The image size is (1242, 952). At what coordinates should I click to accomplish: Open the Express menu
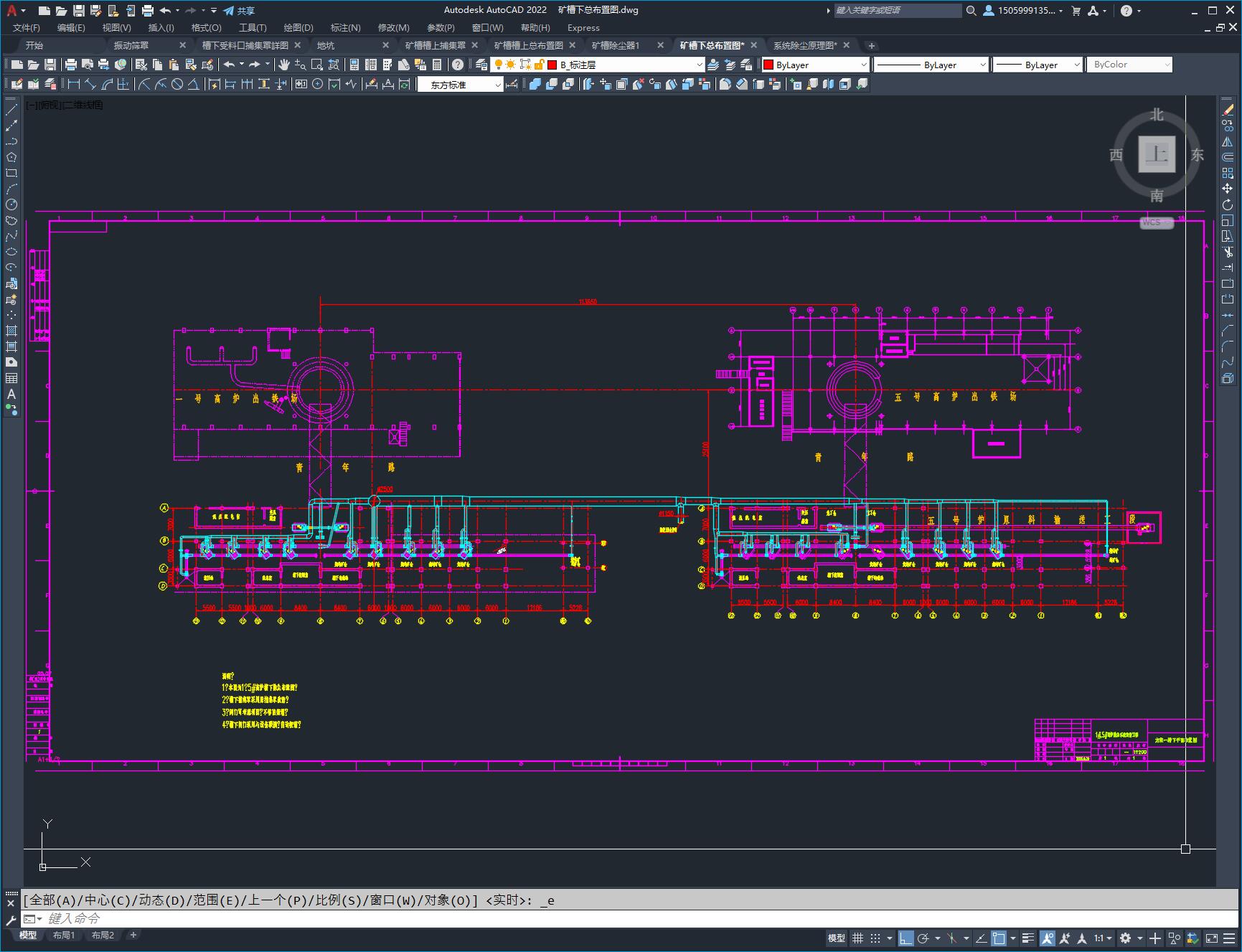(x=583, y=27)
